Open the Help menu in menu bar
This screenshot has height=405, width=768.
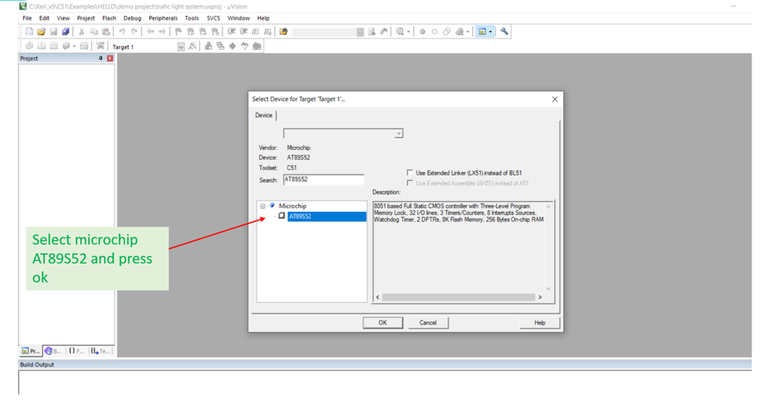(x=264, y=18)
